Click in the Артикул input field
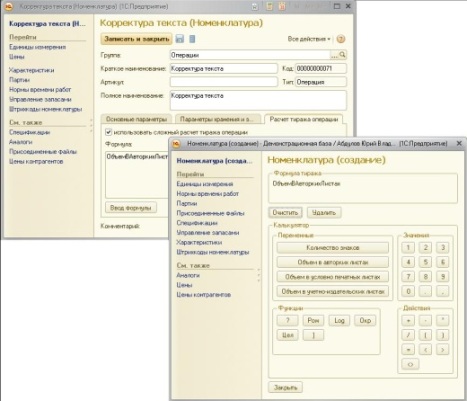The height and width of the screenshot is (401, 467). point(224,82)
